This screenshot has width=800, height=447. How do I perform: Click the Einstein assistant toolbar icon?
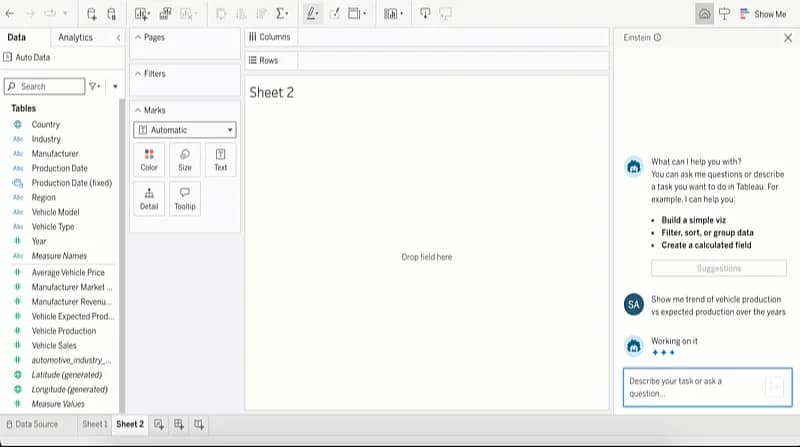tap(704, 14)
